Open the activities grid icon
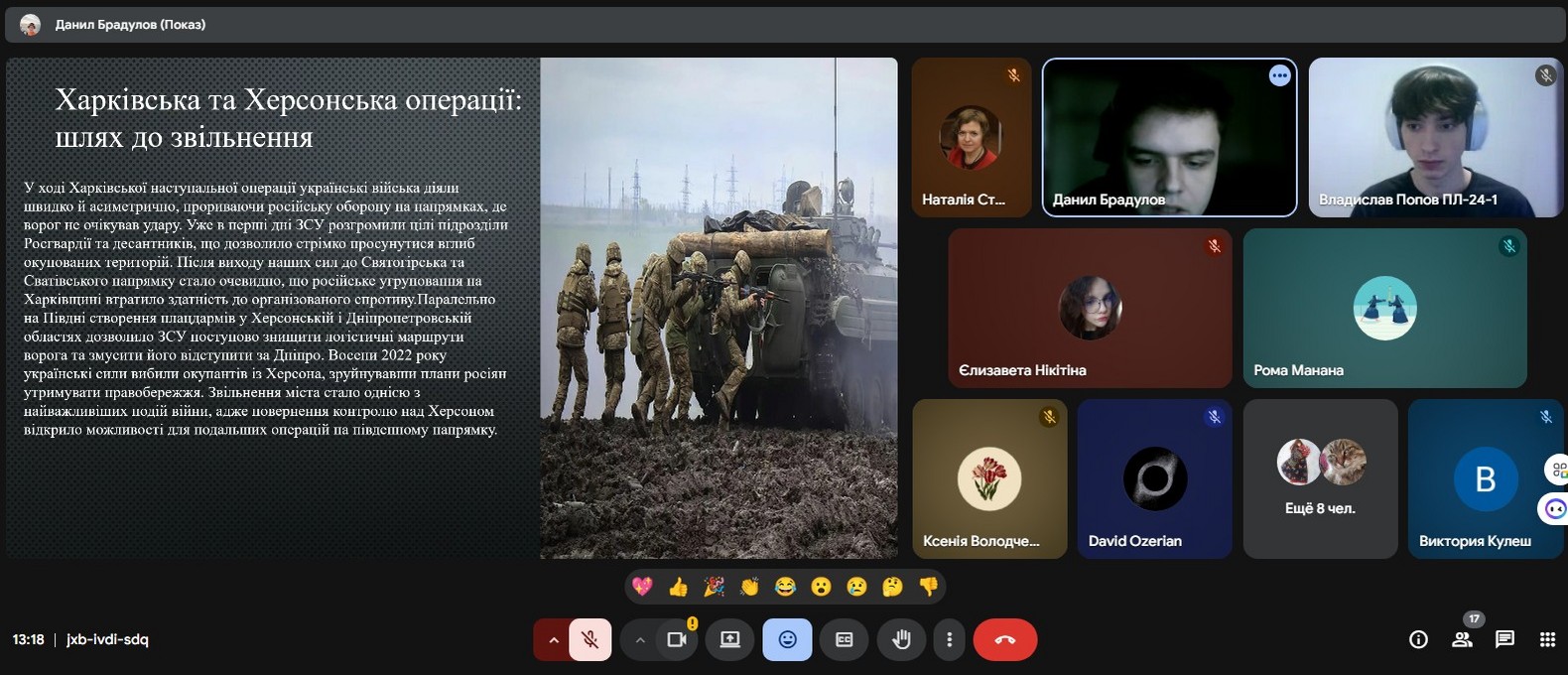The image size is (1568, 675). 1547,640
